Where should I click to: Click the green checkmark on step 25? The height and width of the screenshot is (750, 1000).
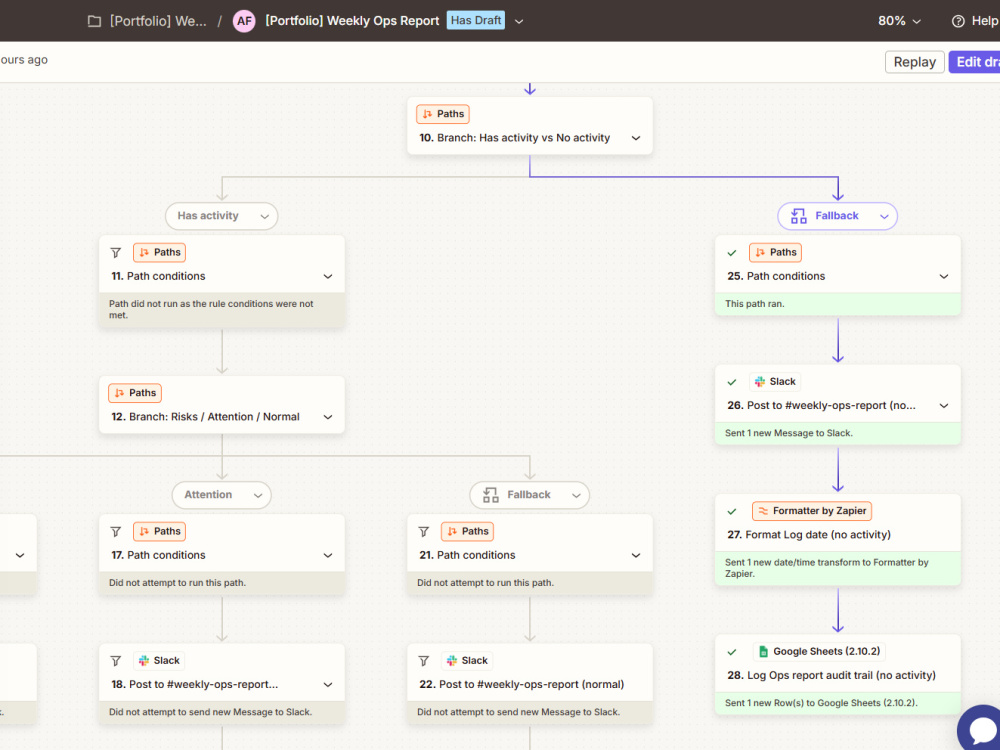click(732, 253)
